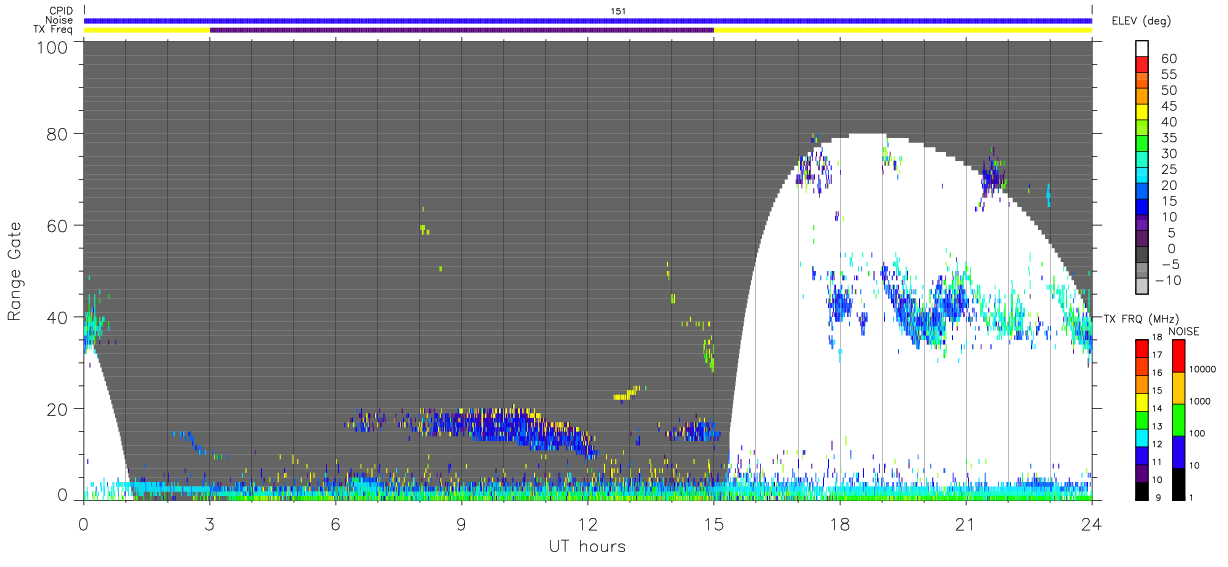Click NOISE legend label 1000
The height and width of the screenshot is (567, 1228).
pyautogui.click(x=1200, y=401)
